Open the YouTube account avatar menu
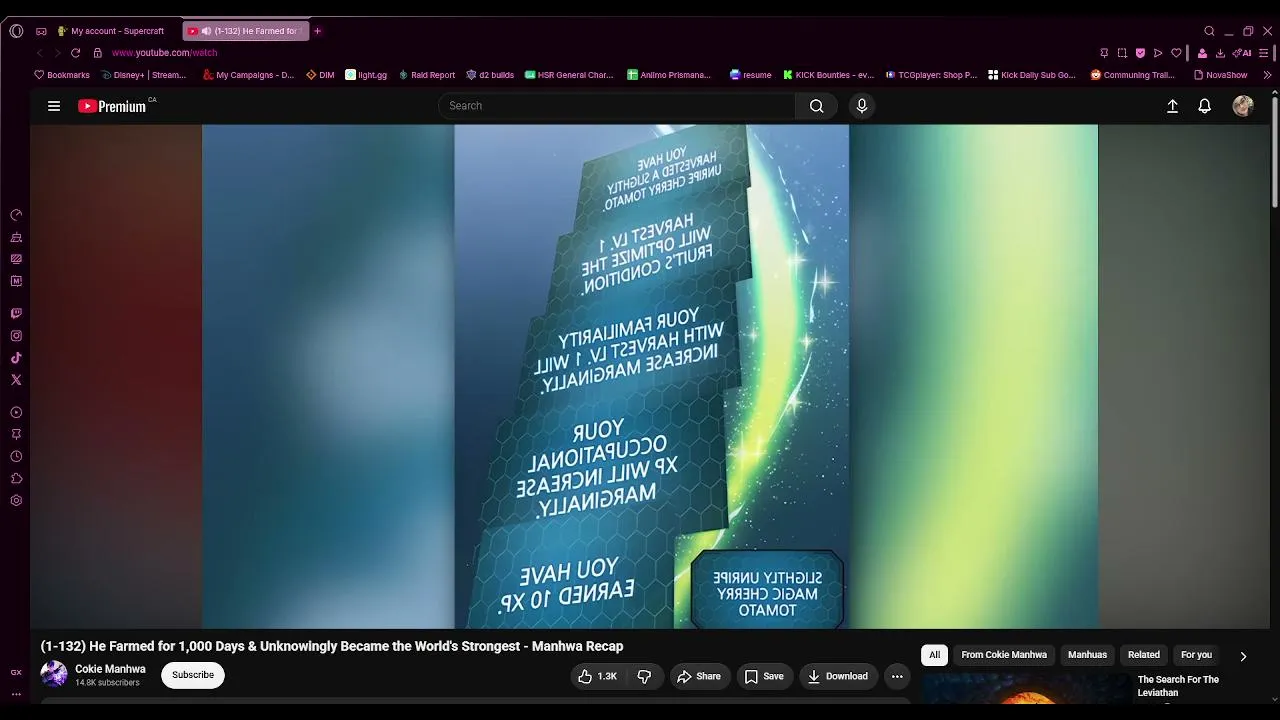1280x720 pixels. (x=1243, y=106)
